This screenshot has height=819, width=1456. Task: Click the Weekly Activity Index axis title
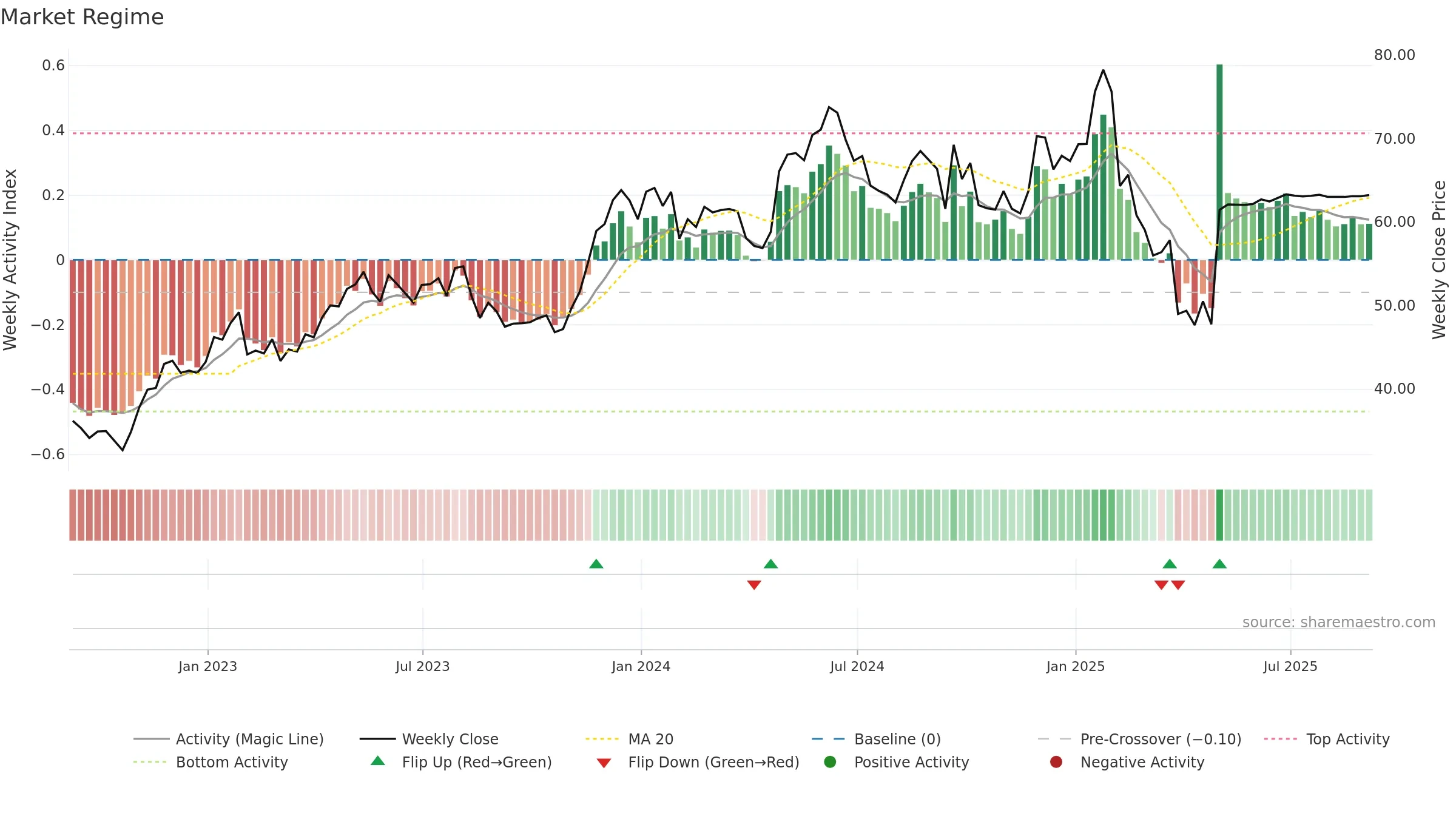pyautogui.click(x=10, y=260)
